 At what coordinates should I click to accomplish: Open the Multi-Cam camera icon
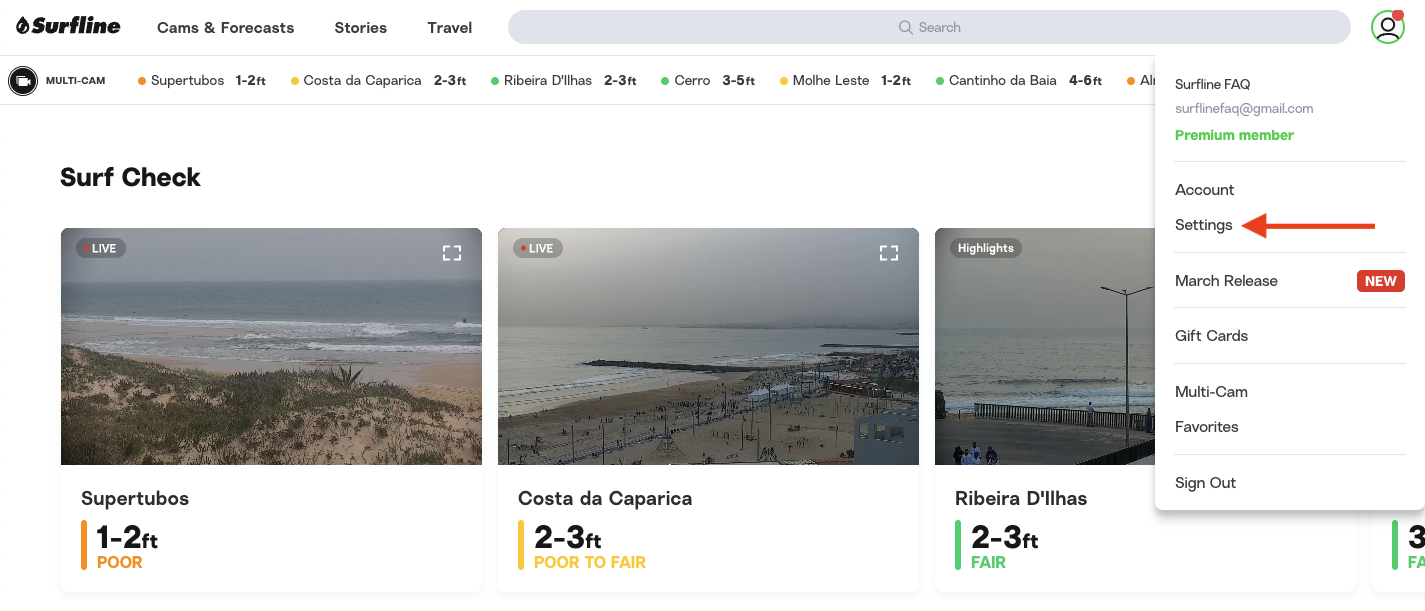pyautogui.click(x=23, y=80)
